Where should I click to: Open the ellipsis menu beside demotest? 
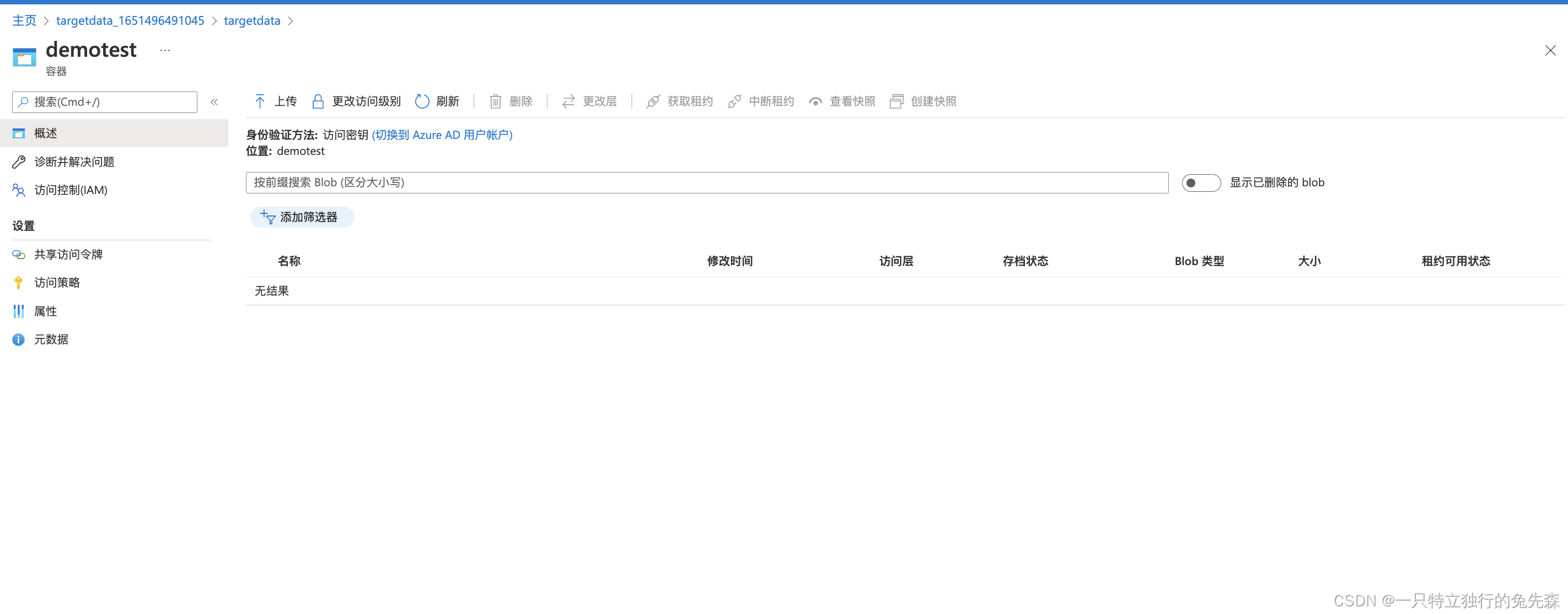(x=165, y=50)
